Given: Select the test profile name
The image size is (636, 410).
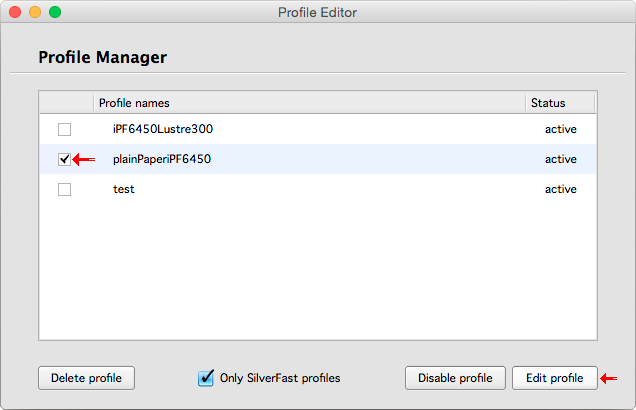Looking at the screenshot, I should point(124,189).
